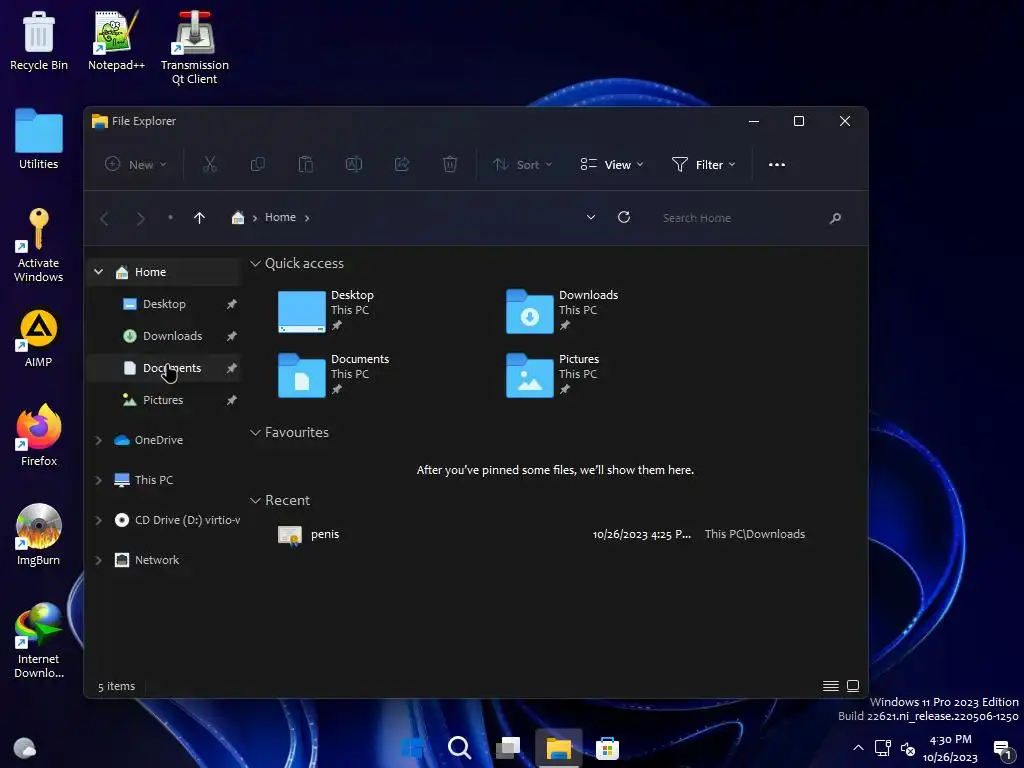Viewport: 1024px width, 768px height.
Task: Select the Recycle Bin desktop icon
Action: click(x=39, y=40)
